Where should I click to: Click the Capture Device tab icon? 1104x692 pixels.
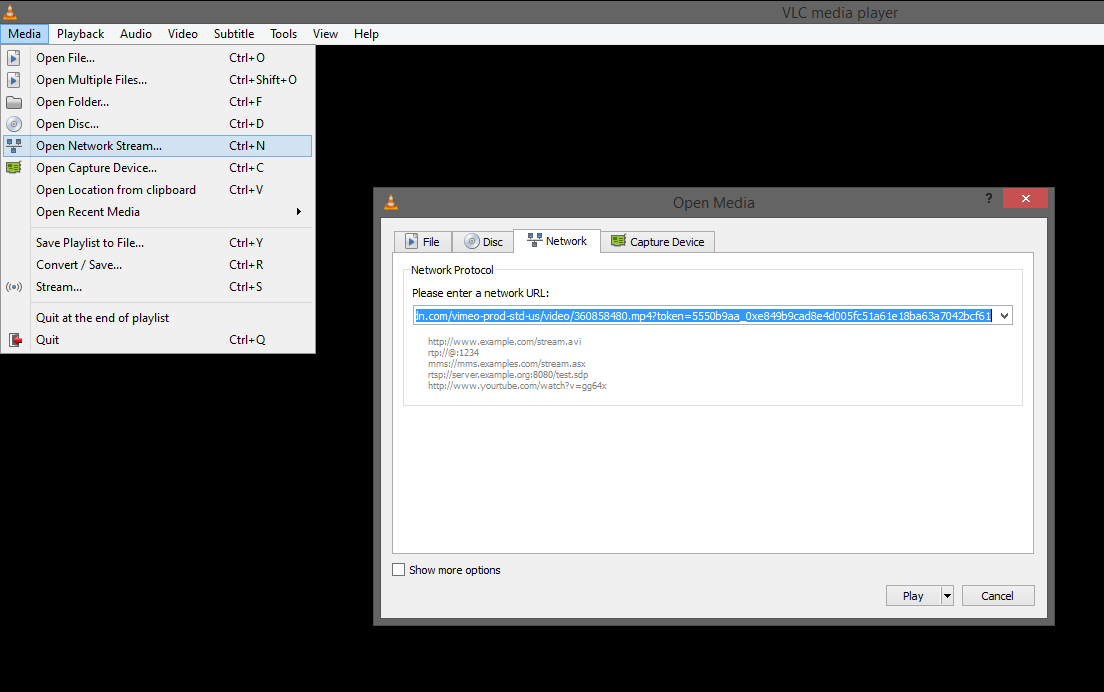tap(618, 241)
